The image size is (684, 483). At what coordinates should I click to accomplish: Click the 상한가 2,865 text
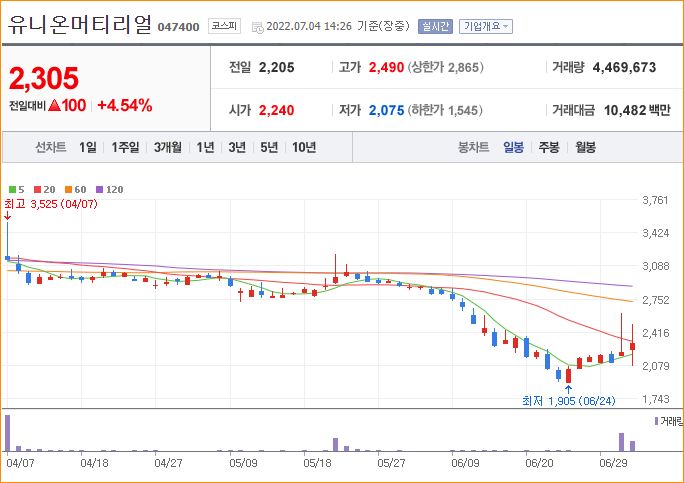(x=445, y=67)
